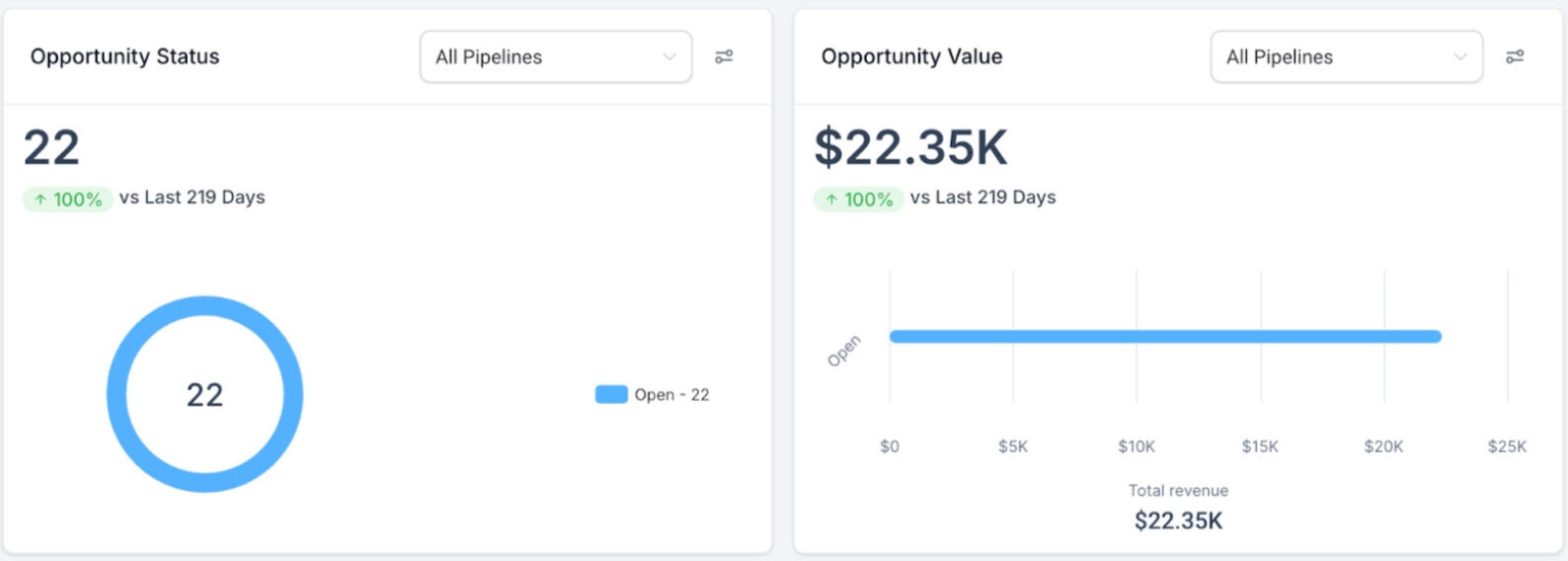
Task: Click the Opportunity Value card title
Action: 911,57
